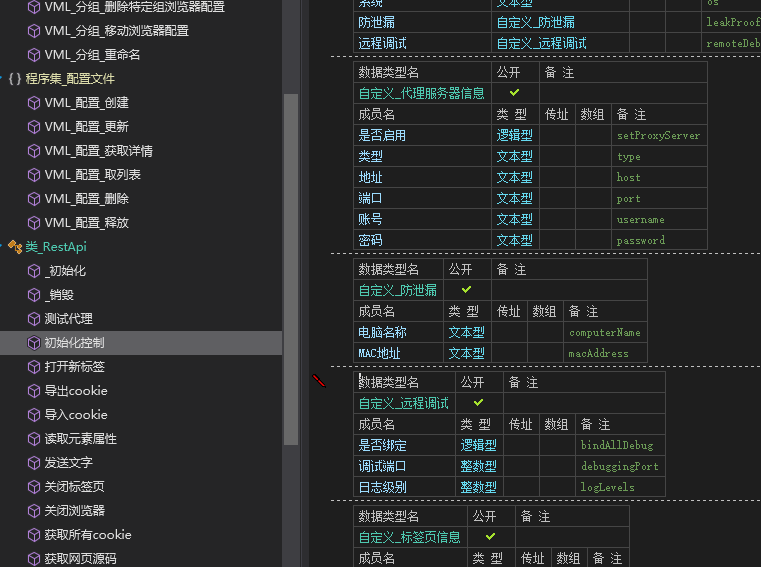
Task: Click cube icon beside VML_分组_重命名
Action: pyautogui.click(x=33, y=55)
